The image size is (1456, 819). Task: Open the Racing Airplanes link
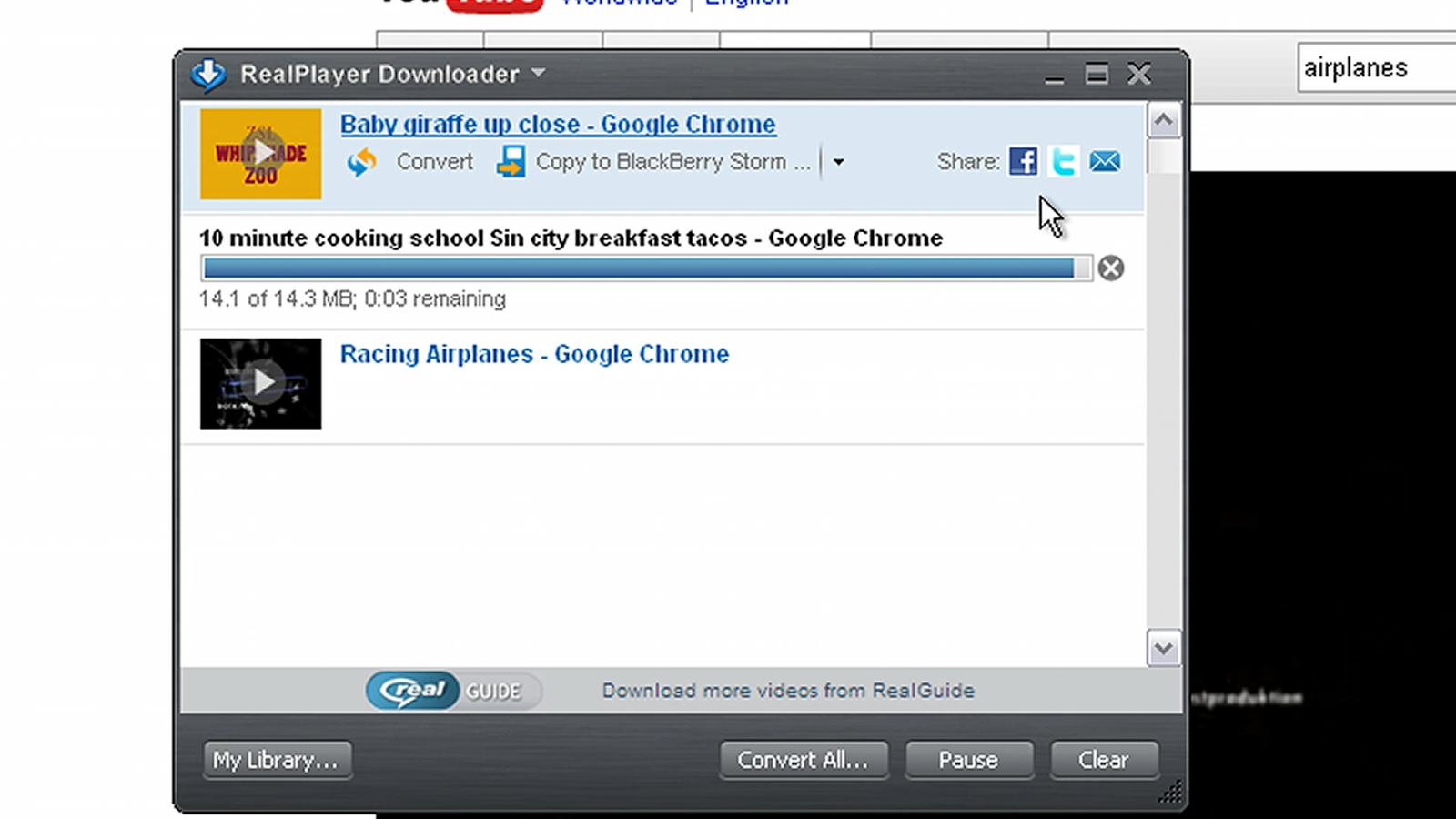pyautogui.click(x=534, y=354)
